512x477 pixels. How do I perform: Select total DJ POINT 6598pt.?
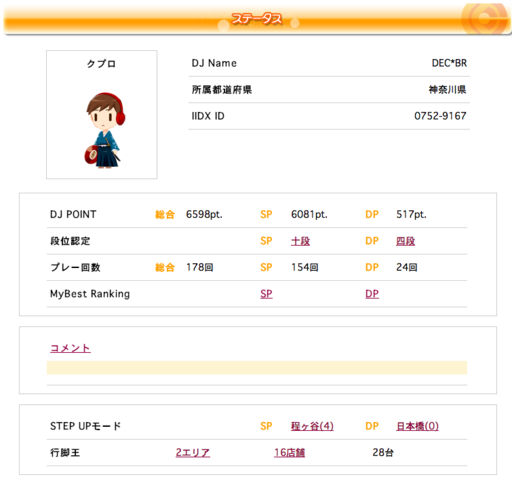[x=204, y=214]
